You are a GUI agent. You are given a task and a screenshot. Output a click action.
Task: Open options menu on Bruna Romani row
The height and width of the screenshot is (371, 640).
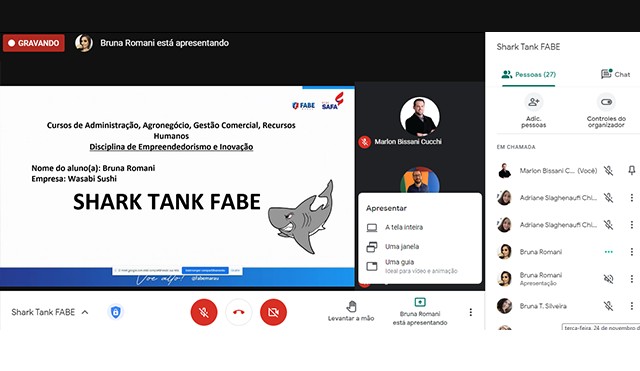[631, 252]
